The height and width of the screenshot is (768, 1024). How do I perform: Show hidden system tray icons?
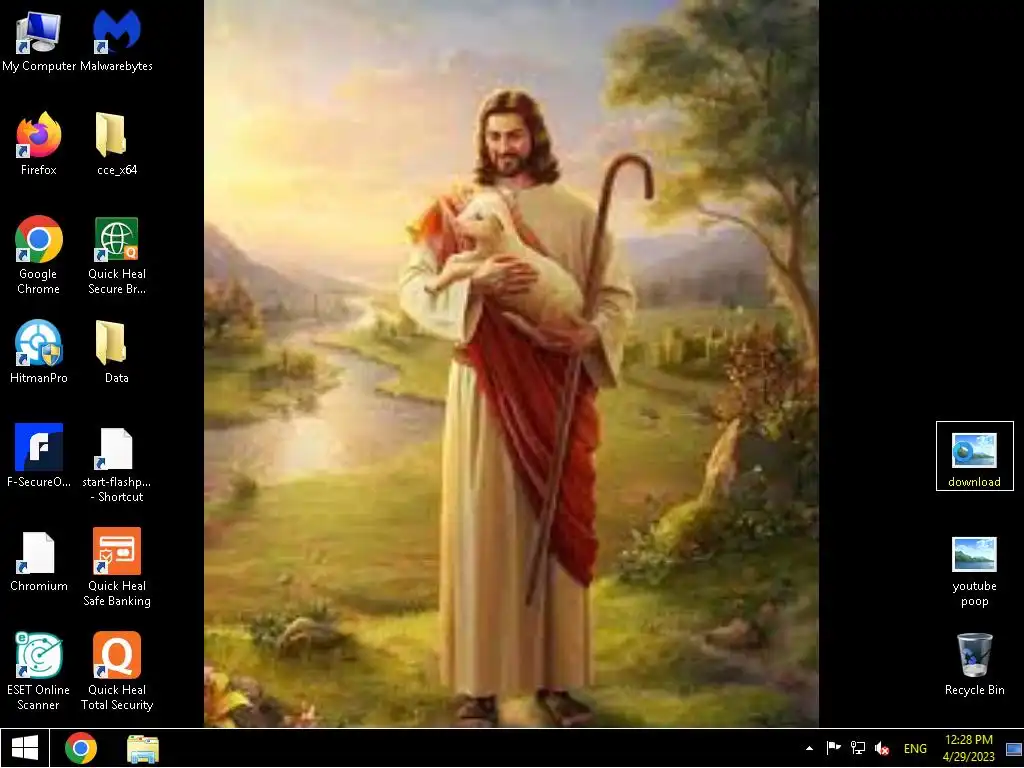809,748
